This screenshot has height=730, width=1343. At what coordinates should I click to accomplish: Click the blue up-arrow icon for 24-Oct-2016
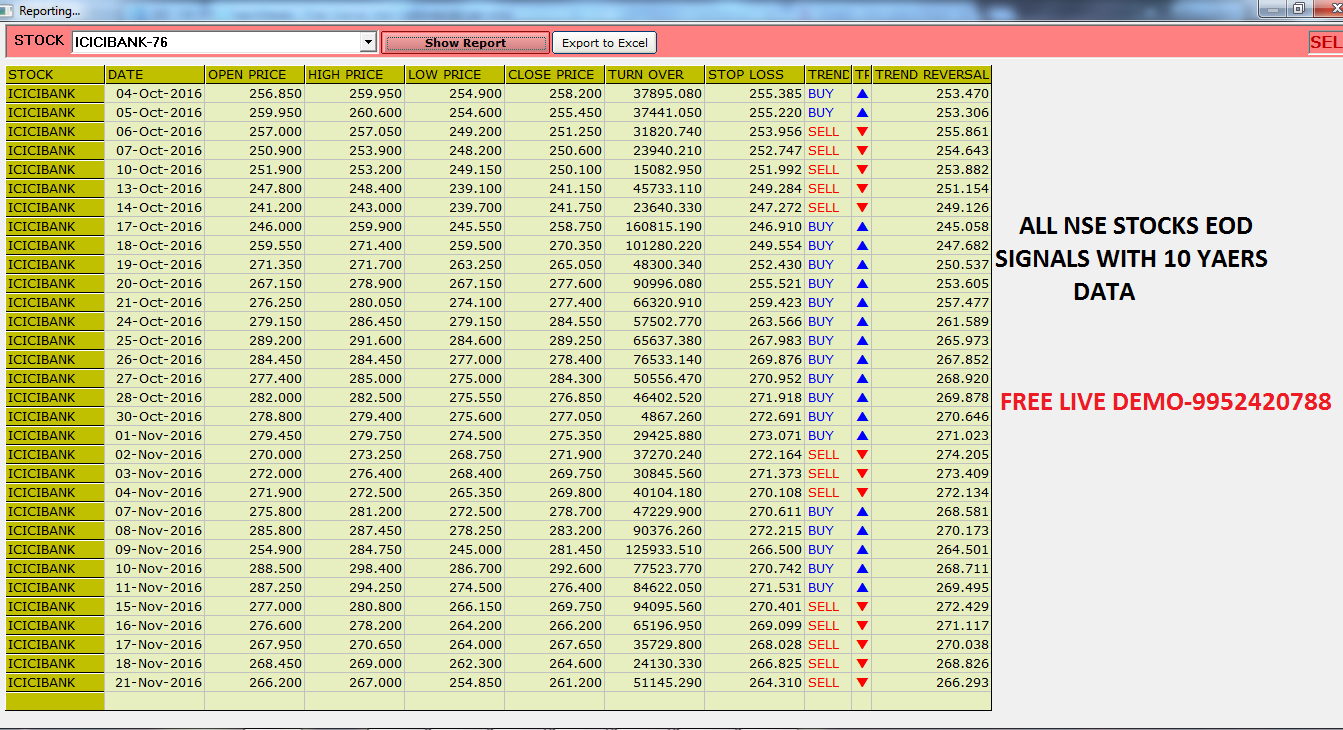coord(862,322)
